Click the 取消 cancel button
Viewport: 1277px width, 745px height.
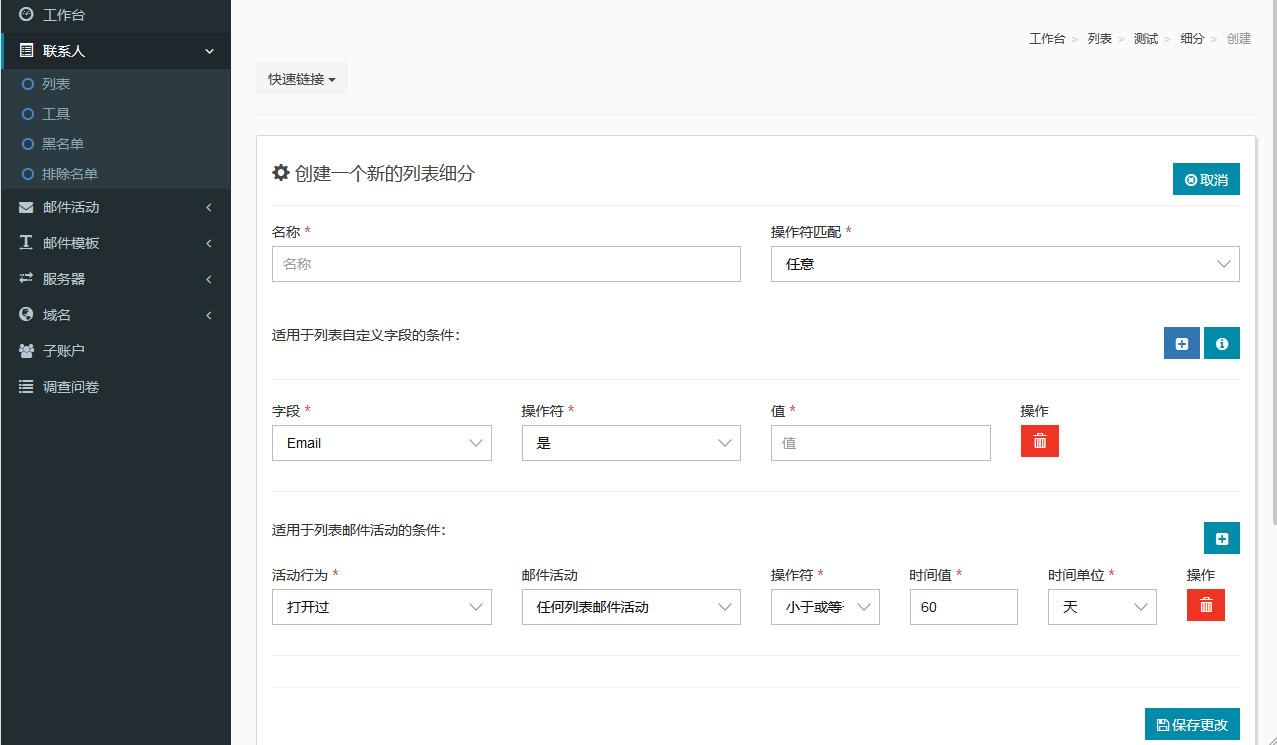click(1206, 179)
